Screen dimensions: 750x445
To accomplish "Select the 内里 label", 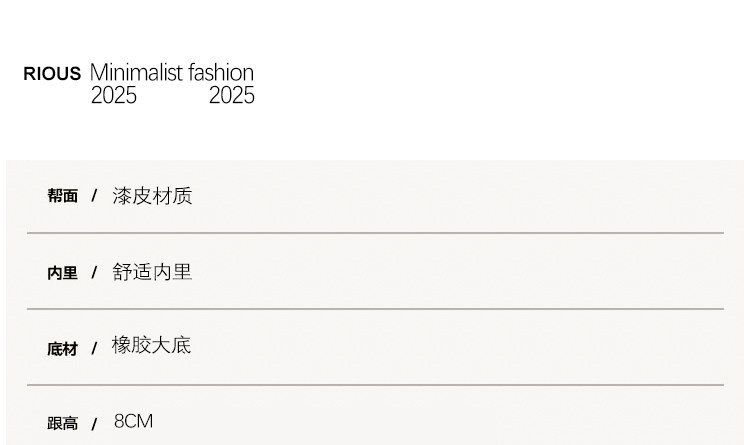I will [62, 273].
